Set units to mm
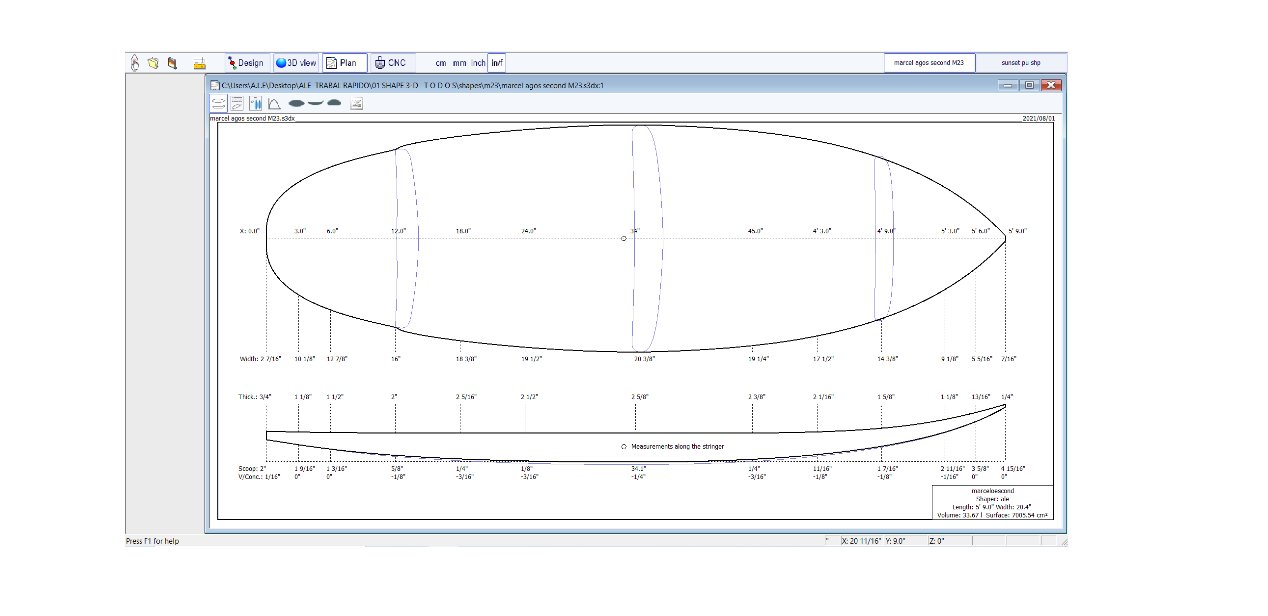This screenshot has height=616, width=1268. (x=459, y=63)
